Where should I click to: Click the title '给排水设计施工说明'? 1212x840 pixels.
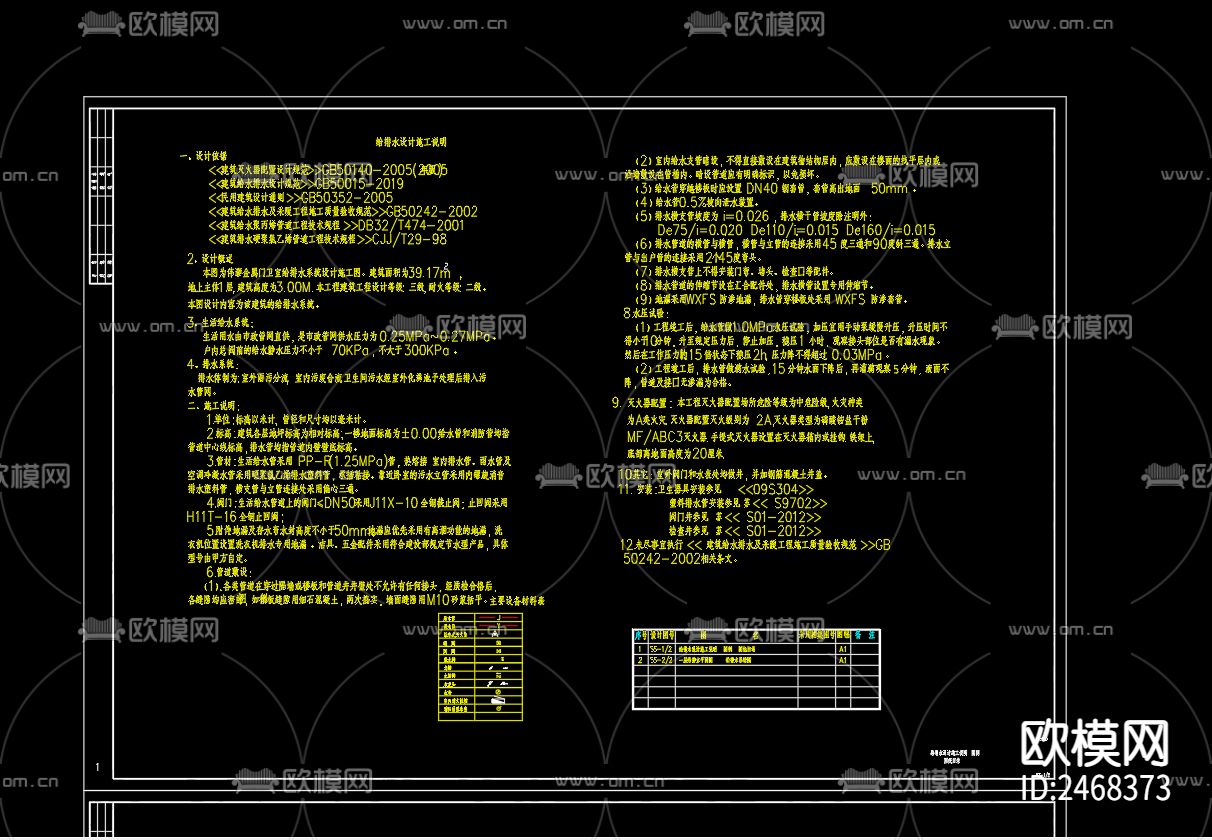[410, 143]
